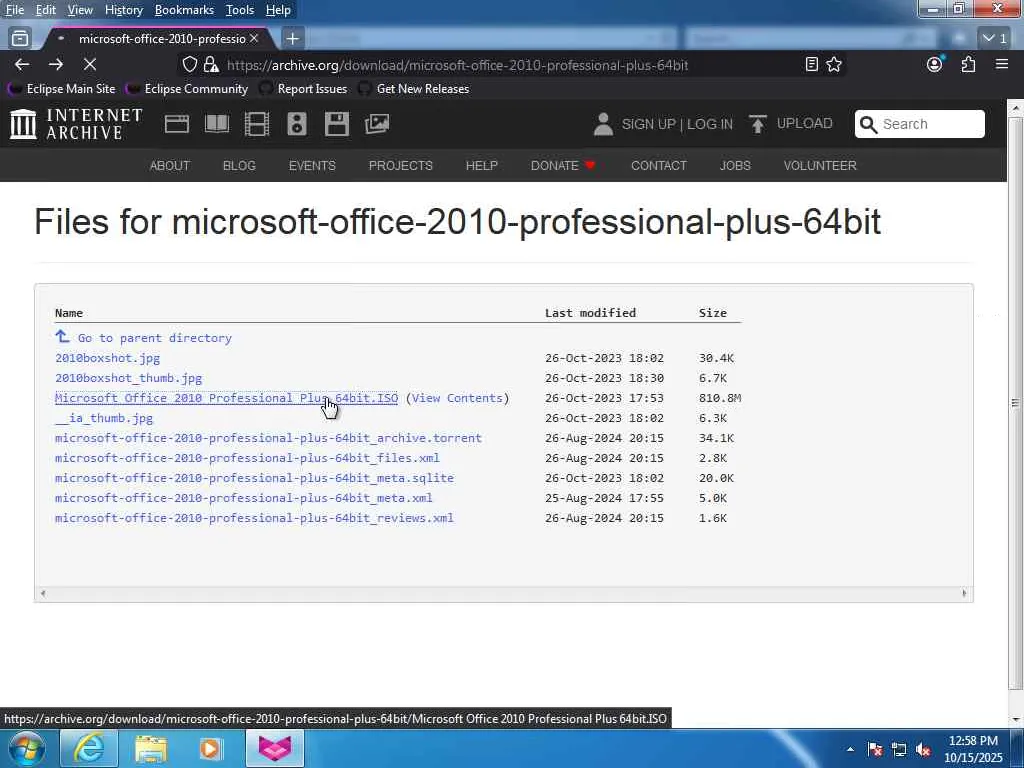The image size is (1024, 768).
Task: Click the UPLOAD link text
Action: click(x=805, y=123)
